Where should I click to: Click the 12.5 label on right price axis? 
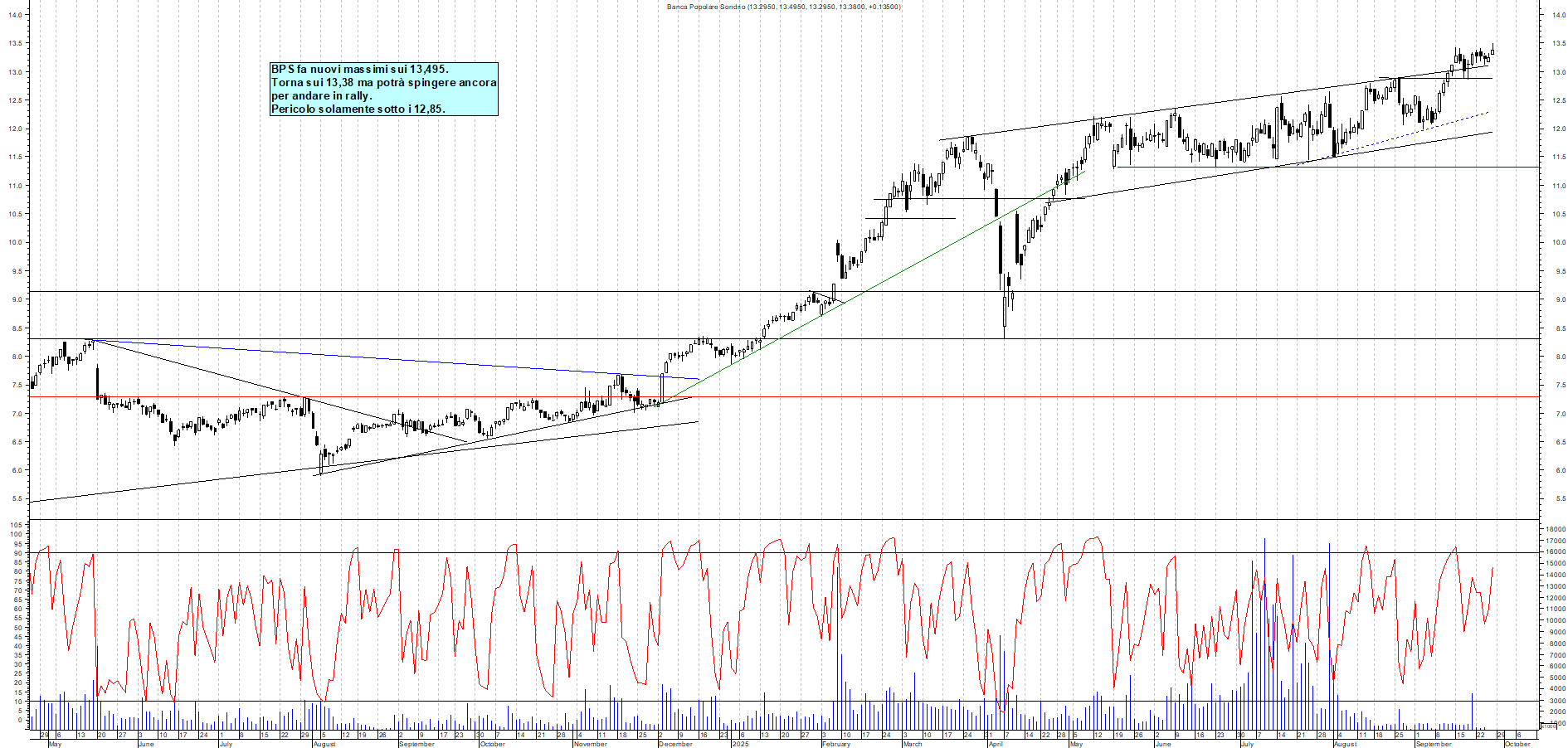coord(1559,100)
